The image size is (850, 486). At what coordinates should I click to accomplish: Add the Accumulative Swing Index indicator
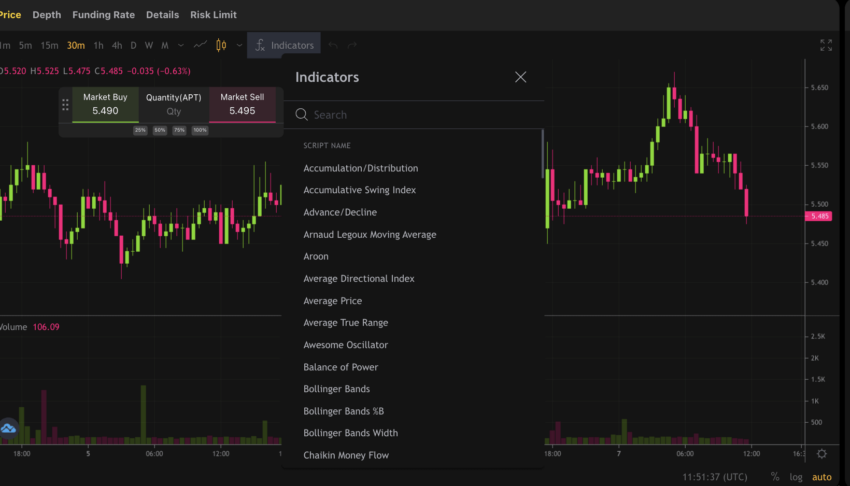pyautogui.click(x=359, y=190)
